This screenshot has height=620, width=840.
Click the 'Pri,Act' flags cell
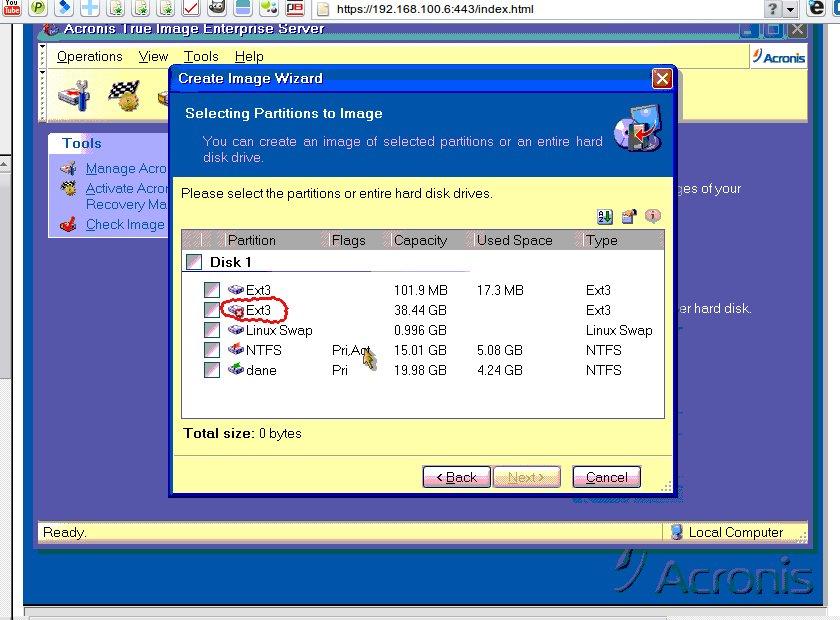click(x=351, y=350)
